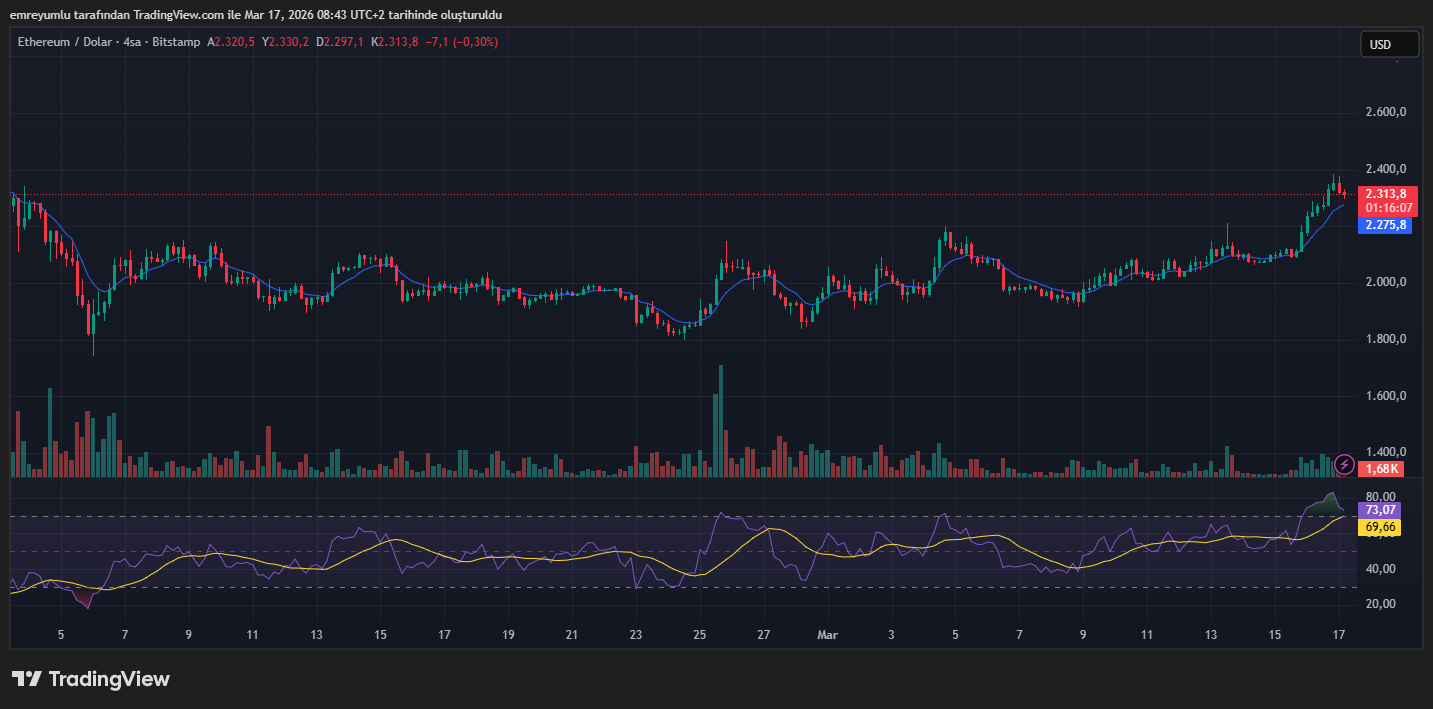1433x709 pixels.
Task: Click the red current price label 2.313,8
Action: point(1386,194)
